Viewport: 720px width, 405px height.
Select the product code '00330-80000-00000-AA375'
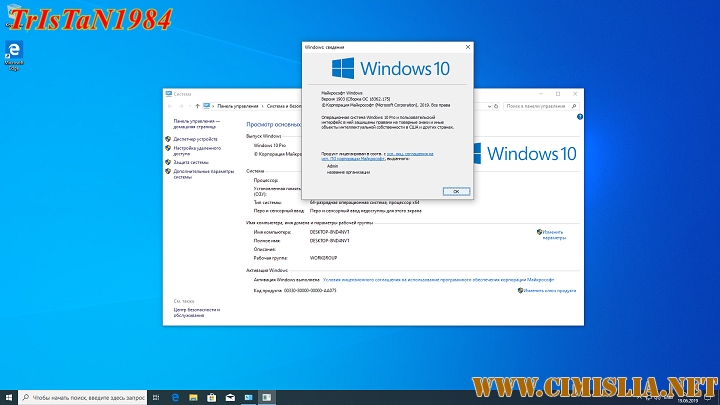click(310, 291)
